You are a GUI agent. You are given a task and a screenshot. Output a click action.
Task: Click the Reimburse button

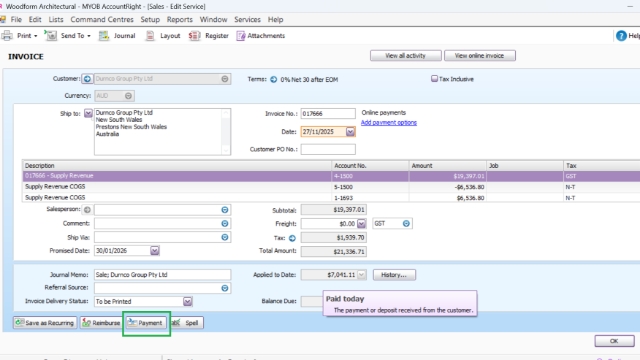click(101, 323)
